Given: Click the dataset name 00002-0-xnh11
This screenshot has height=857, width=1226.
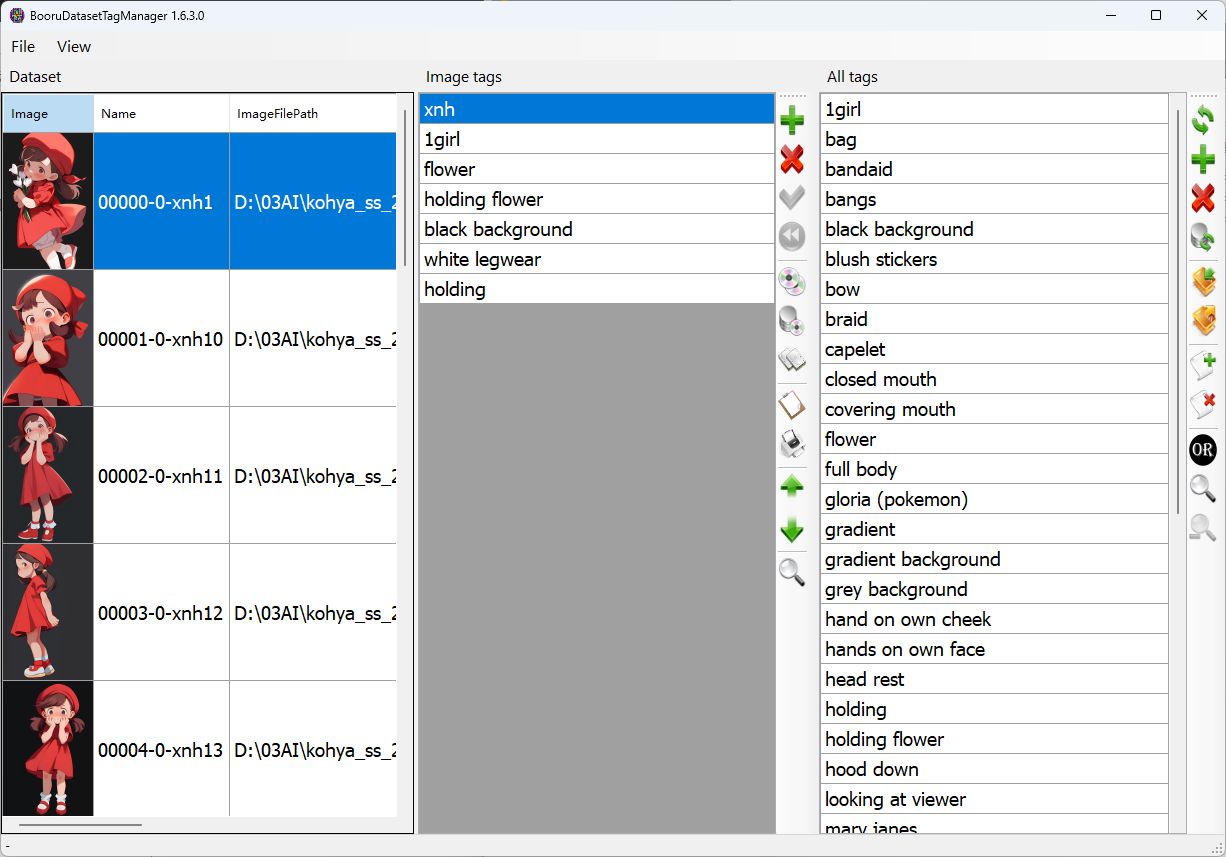Looking at the screenshot, I should tap(161, 476).
